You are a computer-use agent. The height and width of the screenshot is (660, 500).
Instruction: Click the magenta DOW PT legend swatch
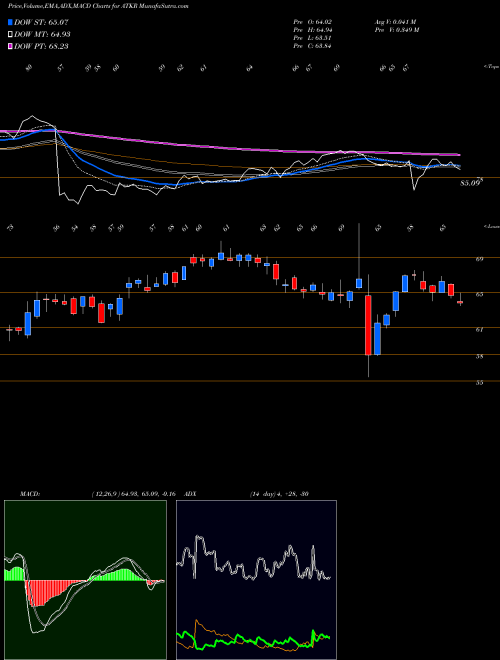click(11, 46)
